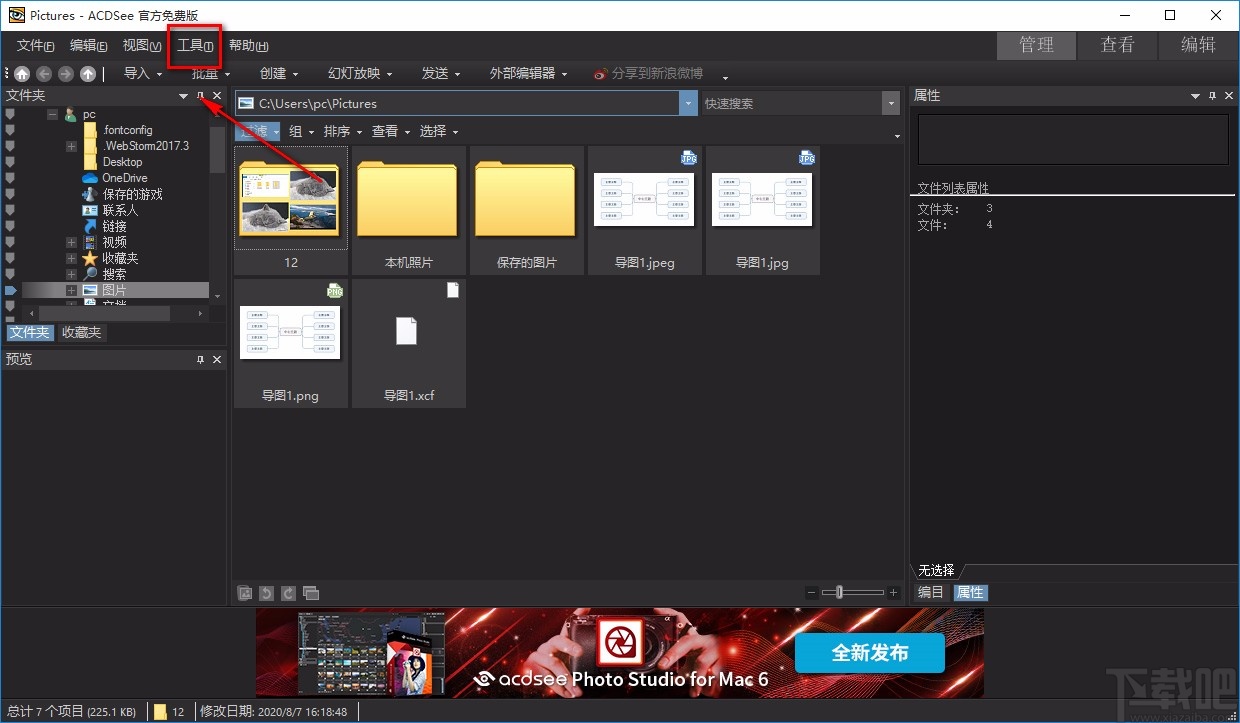Go up one folder level

88,74
